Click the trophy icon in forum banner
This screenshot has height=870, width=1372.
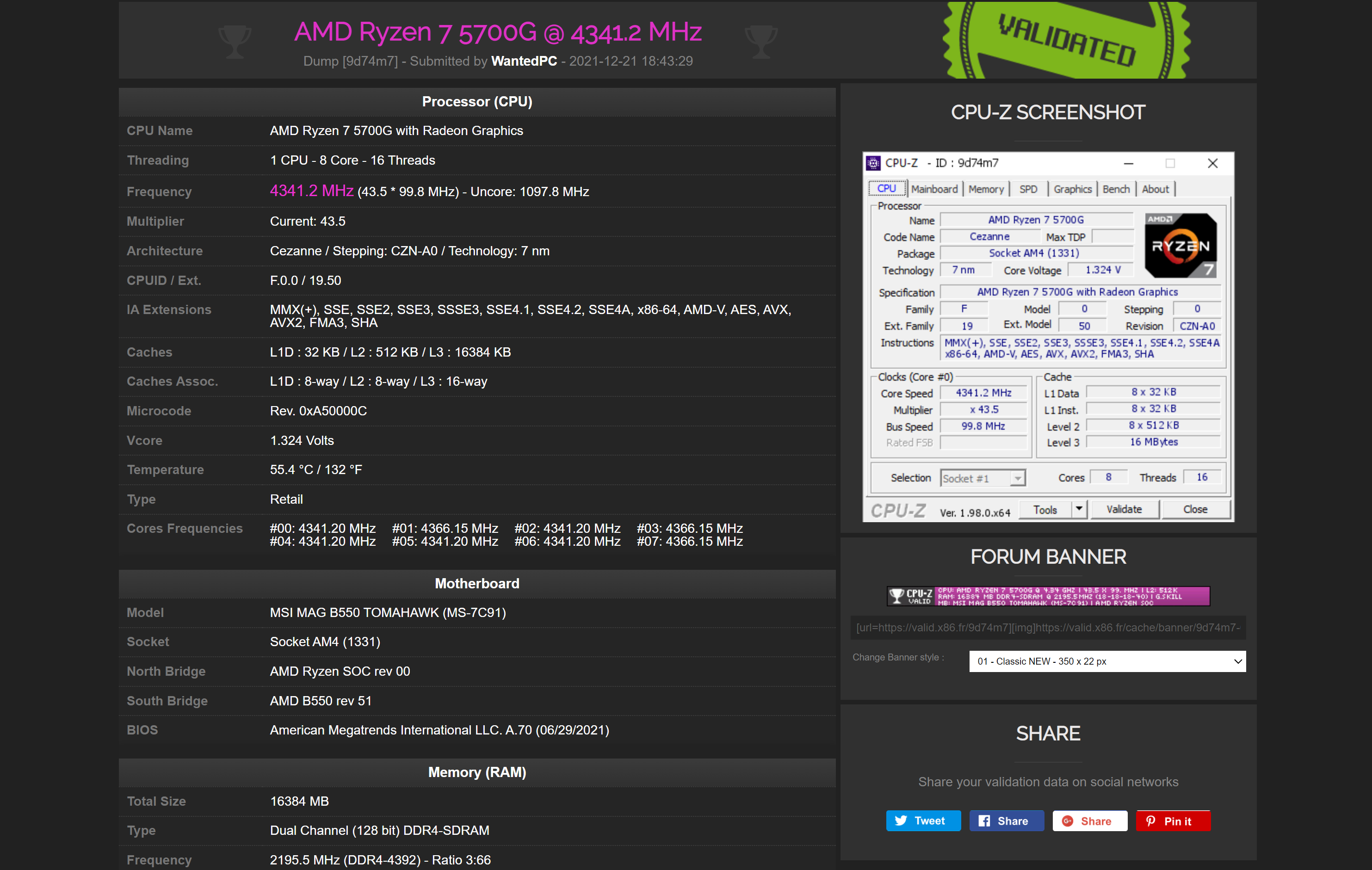[x=897, y=596]
